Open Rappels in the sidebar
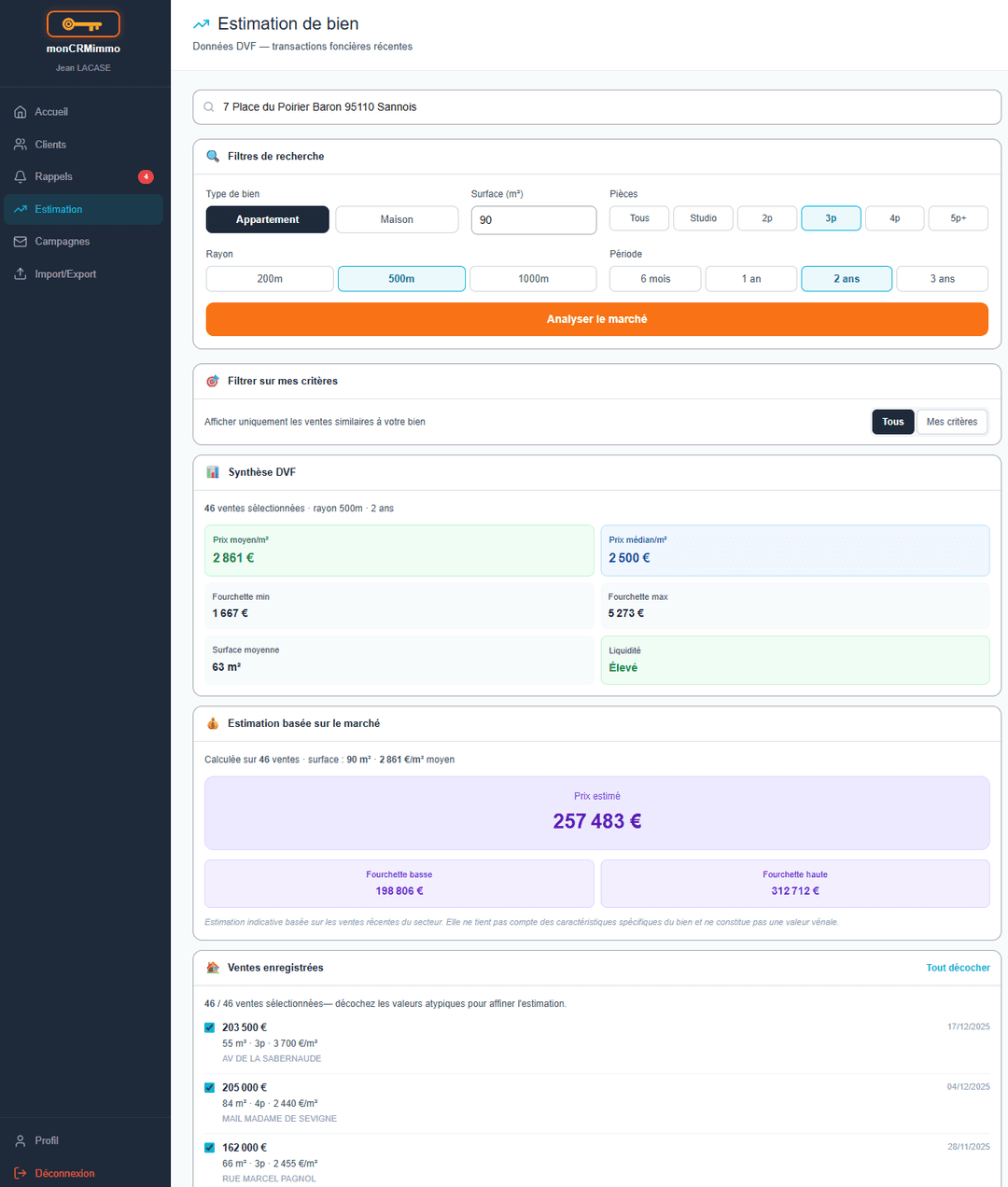1008x1187 pixels. pos(83,176)
